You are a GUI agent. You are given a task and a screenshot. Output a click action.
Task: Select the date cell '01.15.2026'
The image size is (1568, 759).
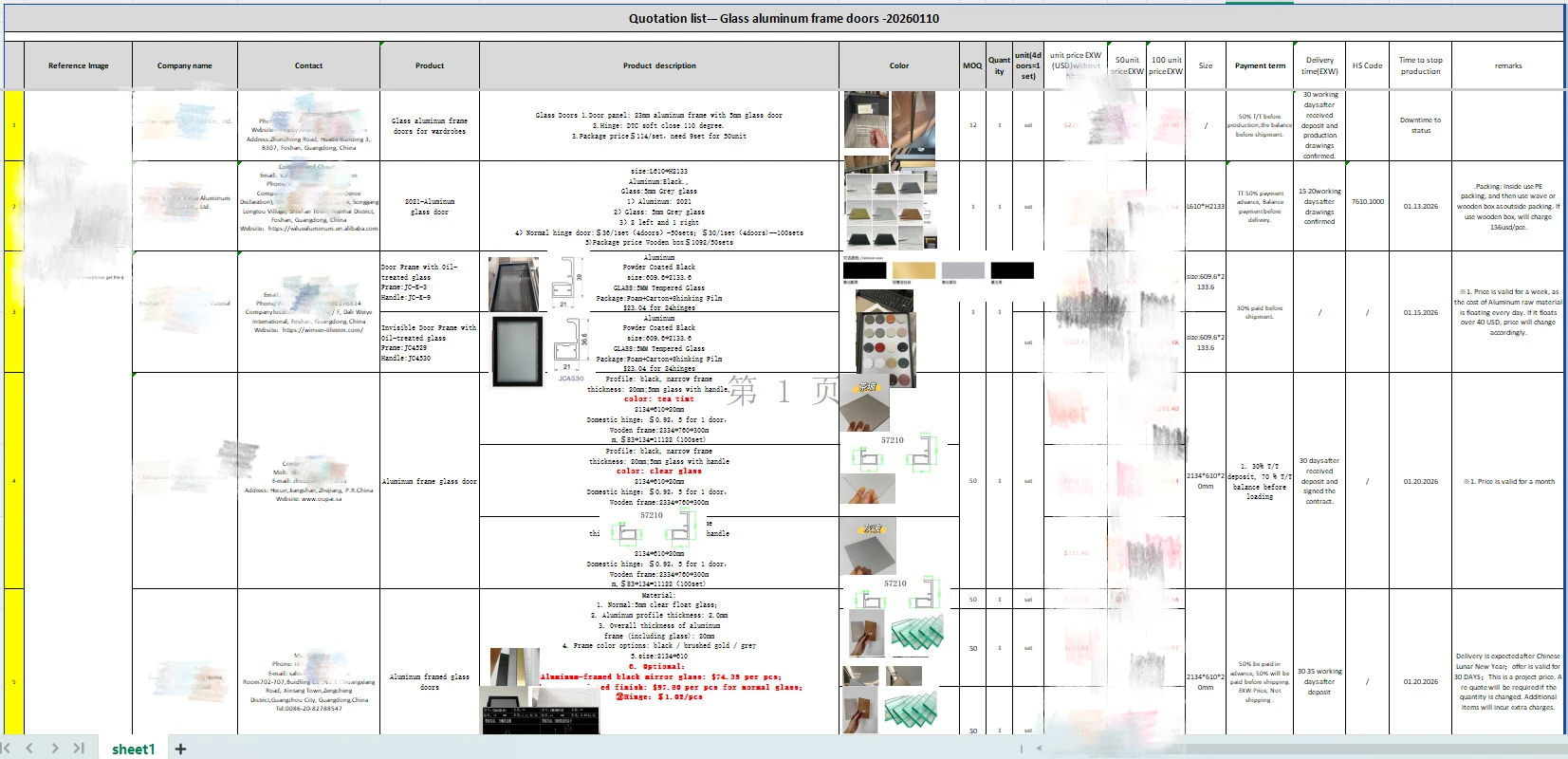[x=1420, y=312]
